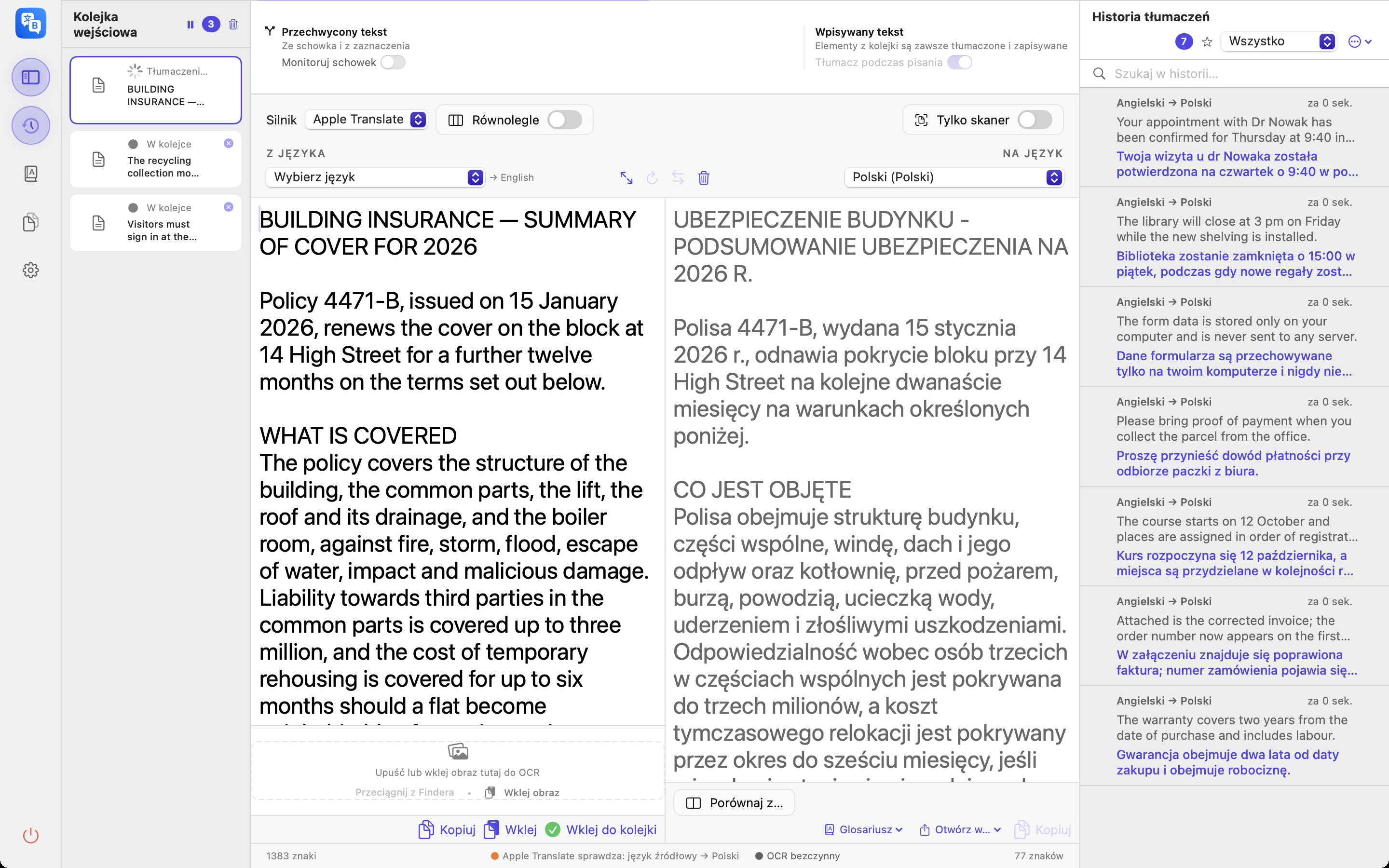Click Wklej do kolejki button
This screenshot has height=868, width=1389.
click(600, 829)
